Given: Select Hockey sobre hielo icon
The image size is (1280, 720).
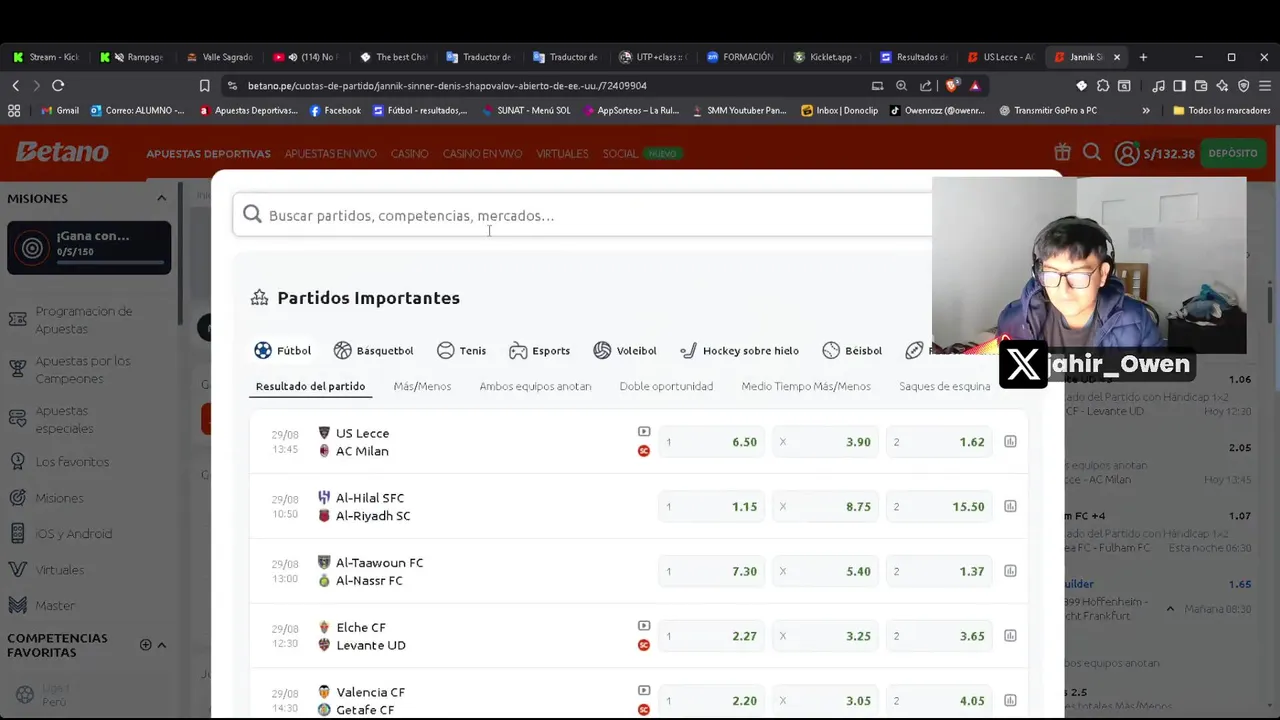Looking at the screenshot, I should (688, 350).
